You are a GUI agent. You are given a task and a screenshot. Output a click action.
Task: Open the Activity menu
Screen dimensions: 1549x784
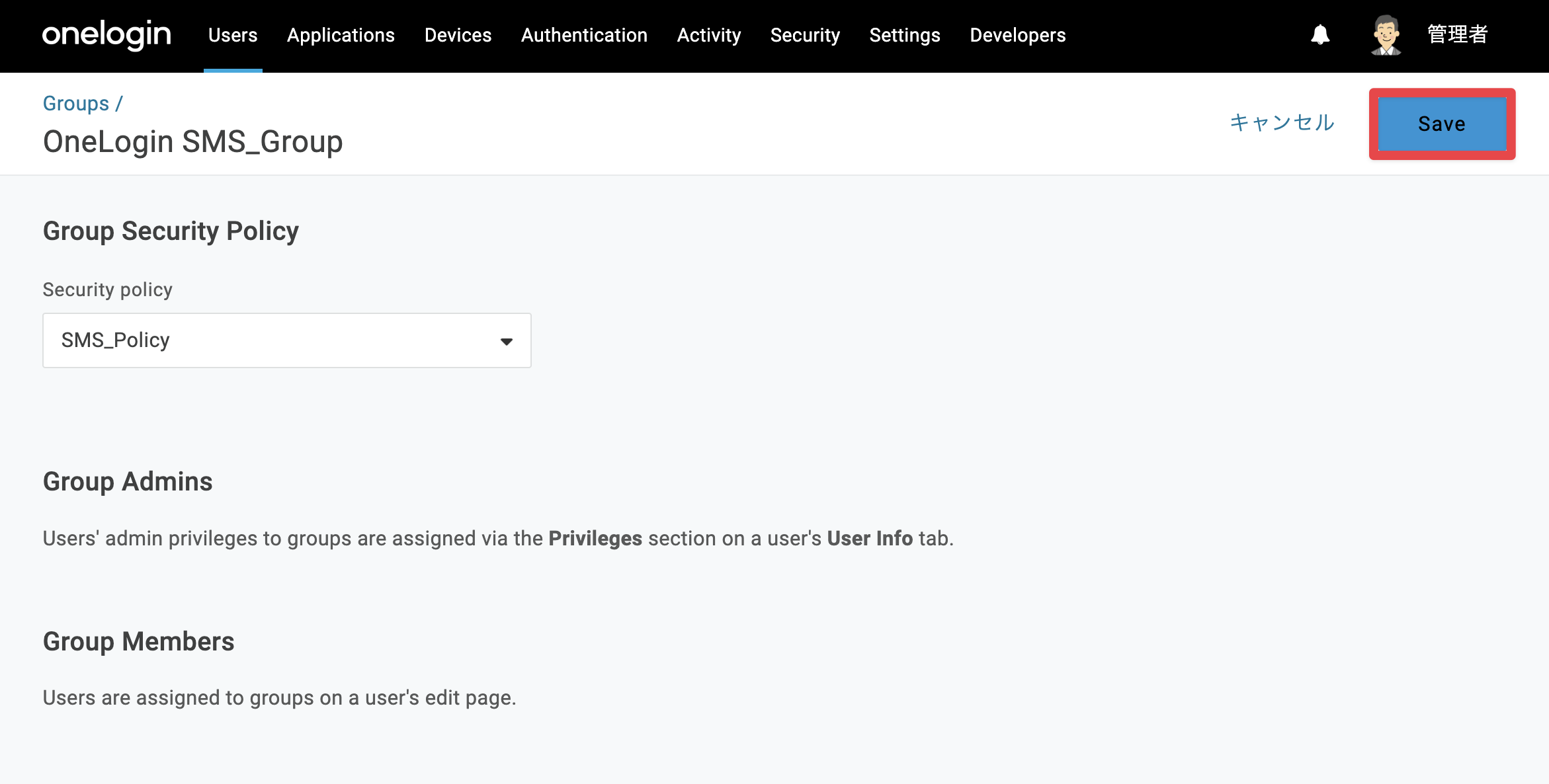[709, 35]
